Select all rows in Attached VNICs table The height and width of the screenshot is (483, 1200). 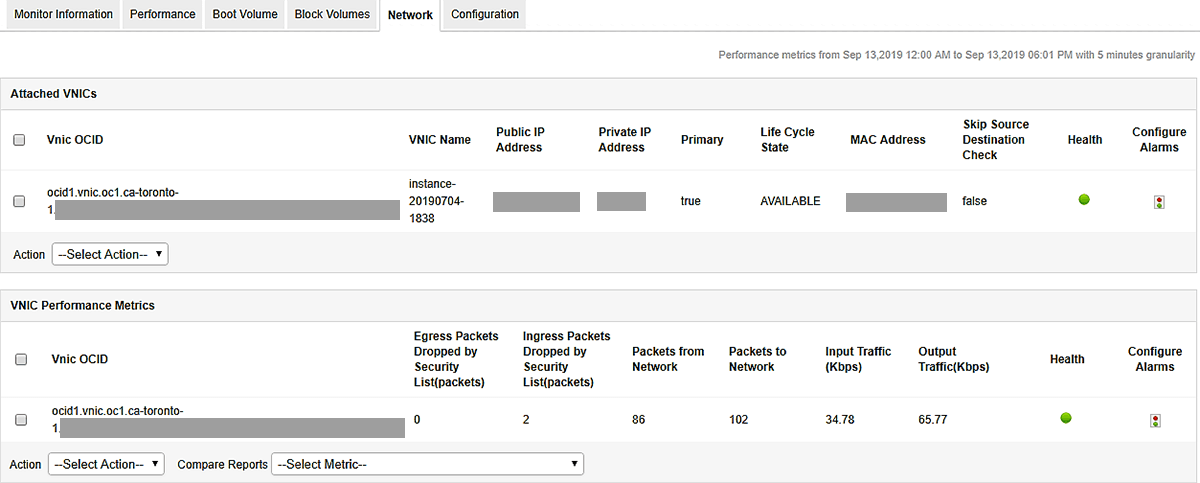[19, 140]
